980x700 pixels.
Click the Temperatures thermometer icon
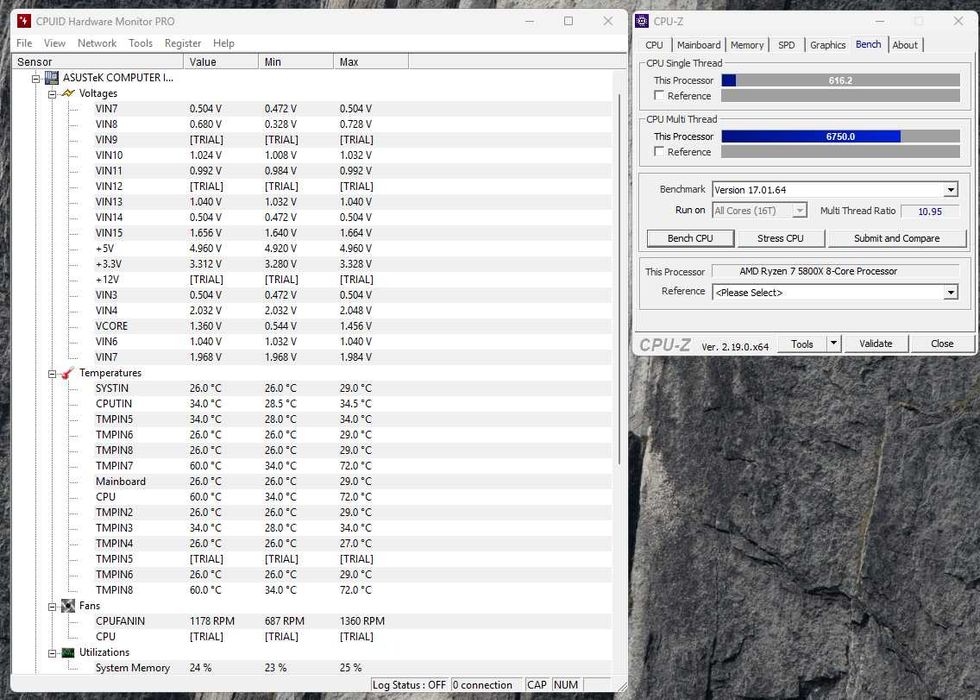[x=68, y=372]
